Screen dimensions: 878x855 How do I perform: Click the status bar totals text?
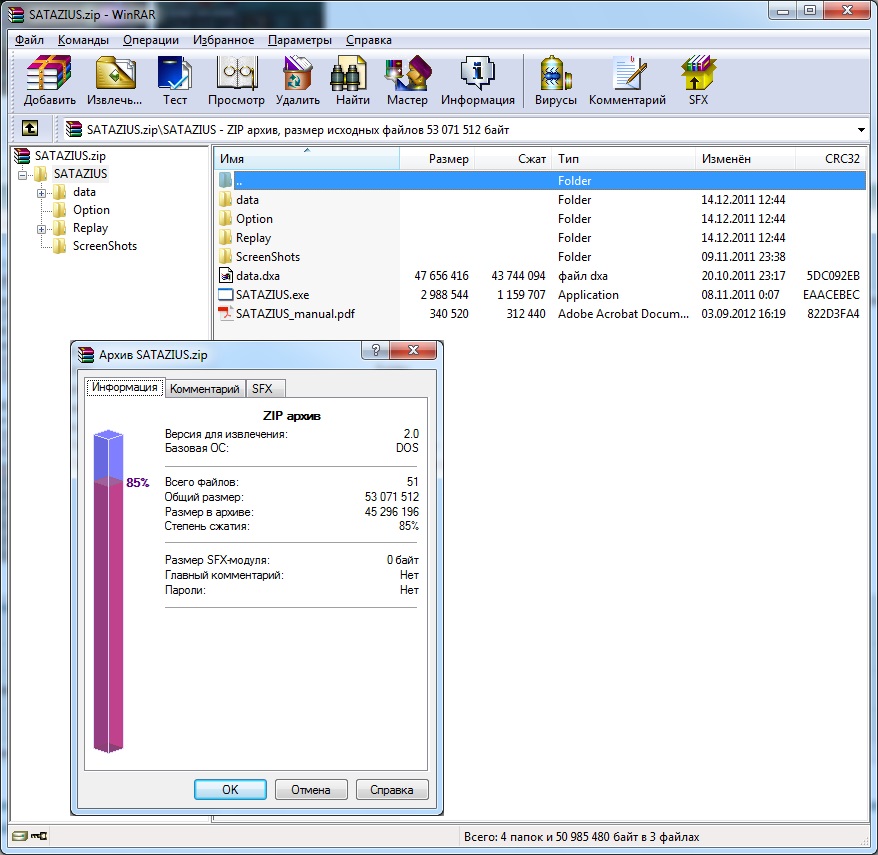click(x=581, y=837)
